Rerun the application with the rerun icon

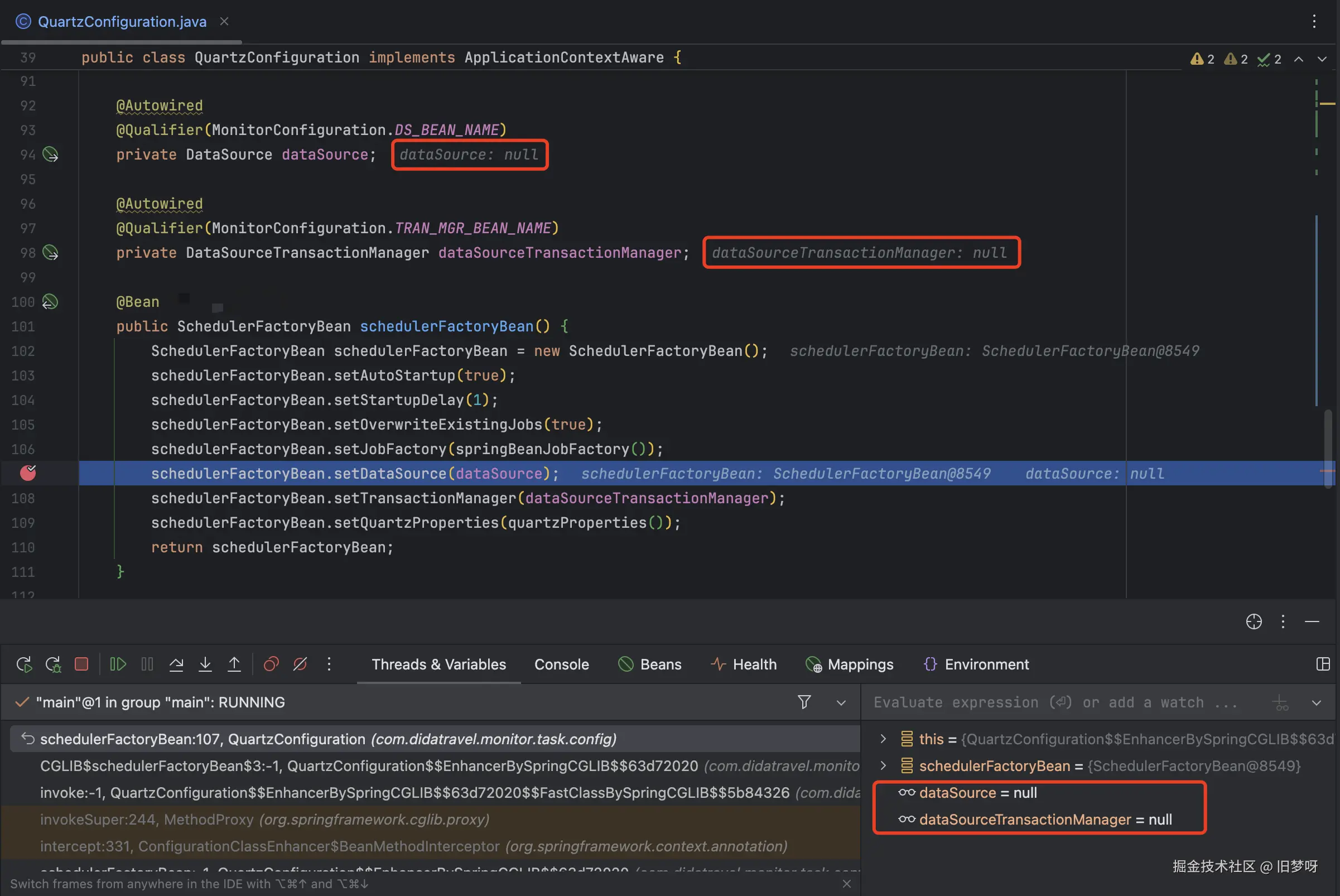(24, 664)
